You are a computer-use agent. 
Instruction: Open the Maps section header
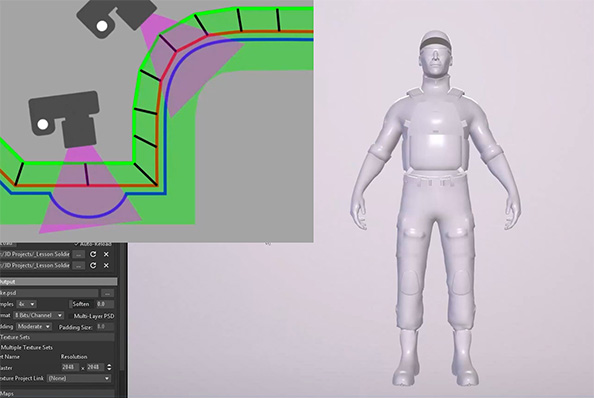click(57, 394)
